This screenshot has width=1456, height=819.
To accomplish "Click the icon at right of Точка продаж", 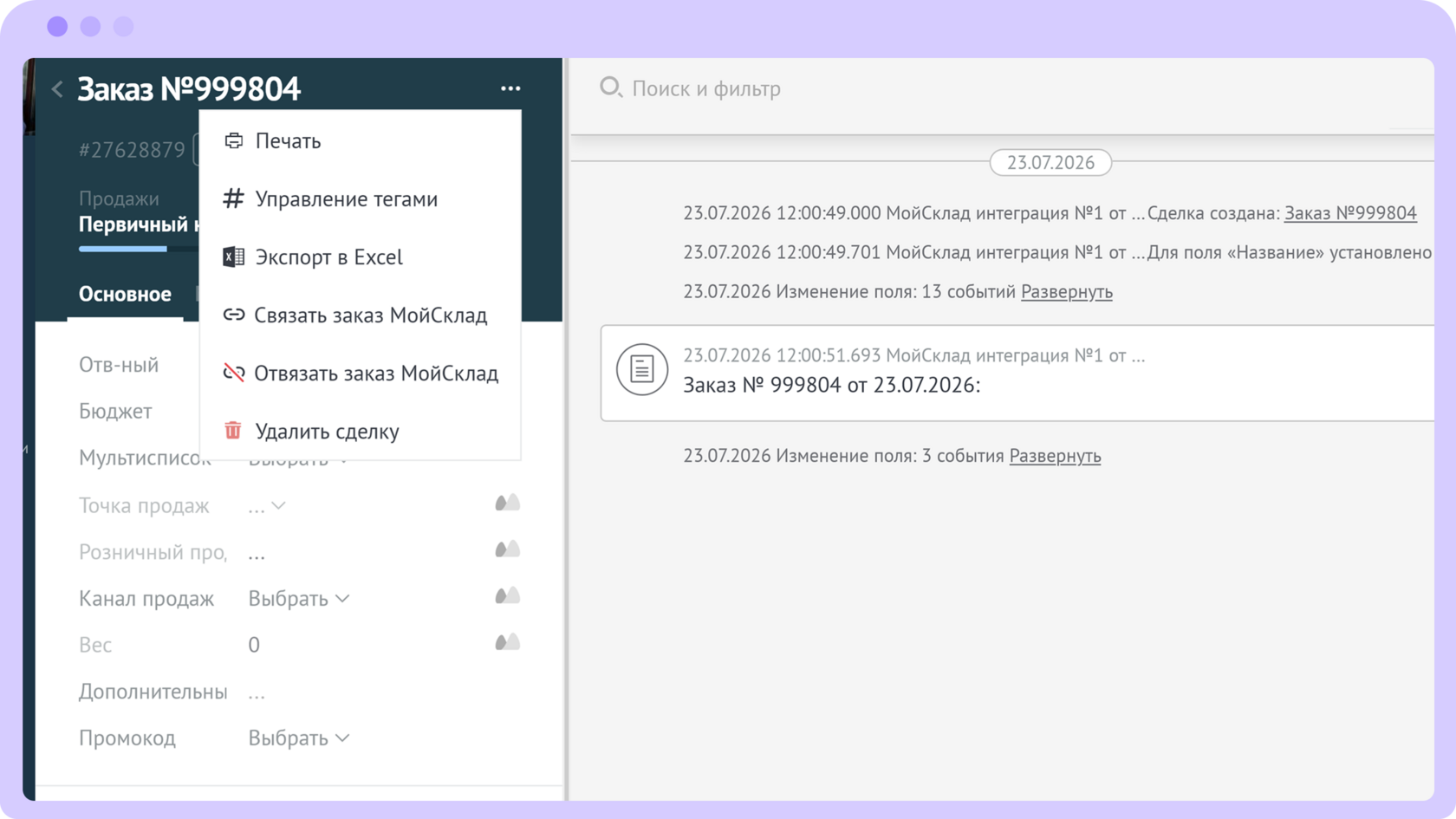I will click(508, 503).
